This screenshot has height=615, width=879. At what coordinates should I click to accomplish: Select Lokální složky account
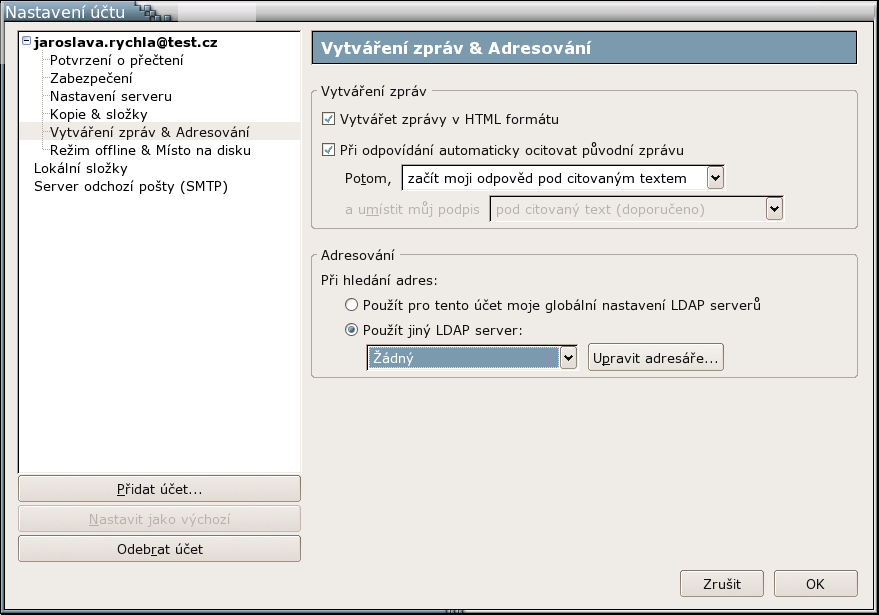81,168
